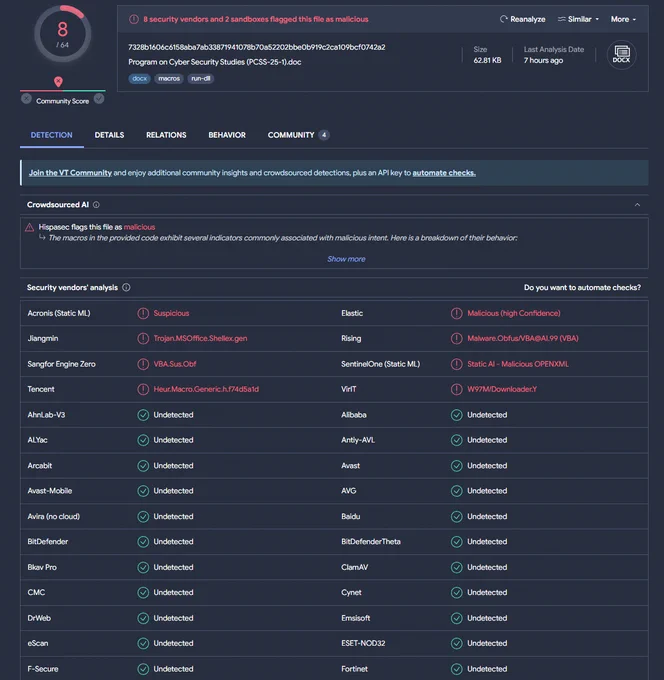The width and height of the screenshot is (664, 680).
Task: Click the file name Program on Cyber Security Studies
Action: (215, 62)
